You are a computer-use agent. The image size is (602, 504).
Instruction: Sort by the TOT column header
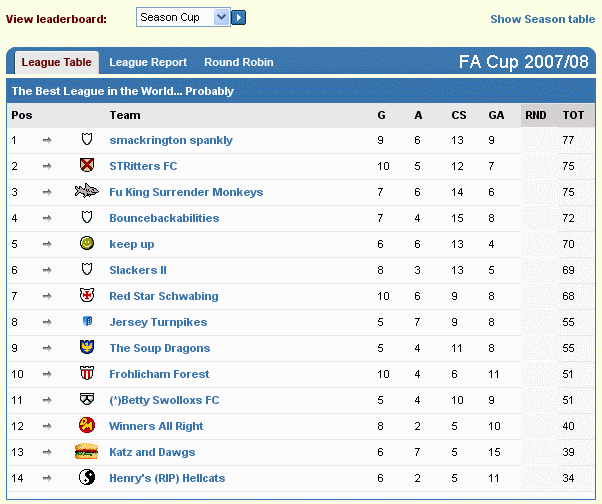click(573, 115)
